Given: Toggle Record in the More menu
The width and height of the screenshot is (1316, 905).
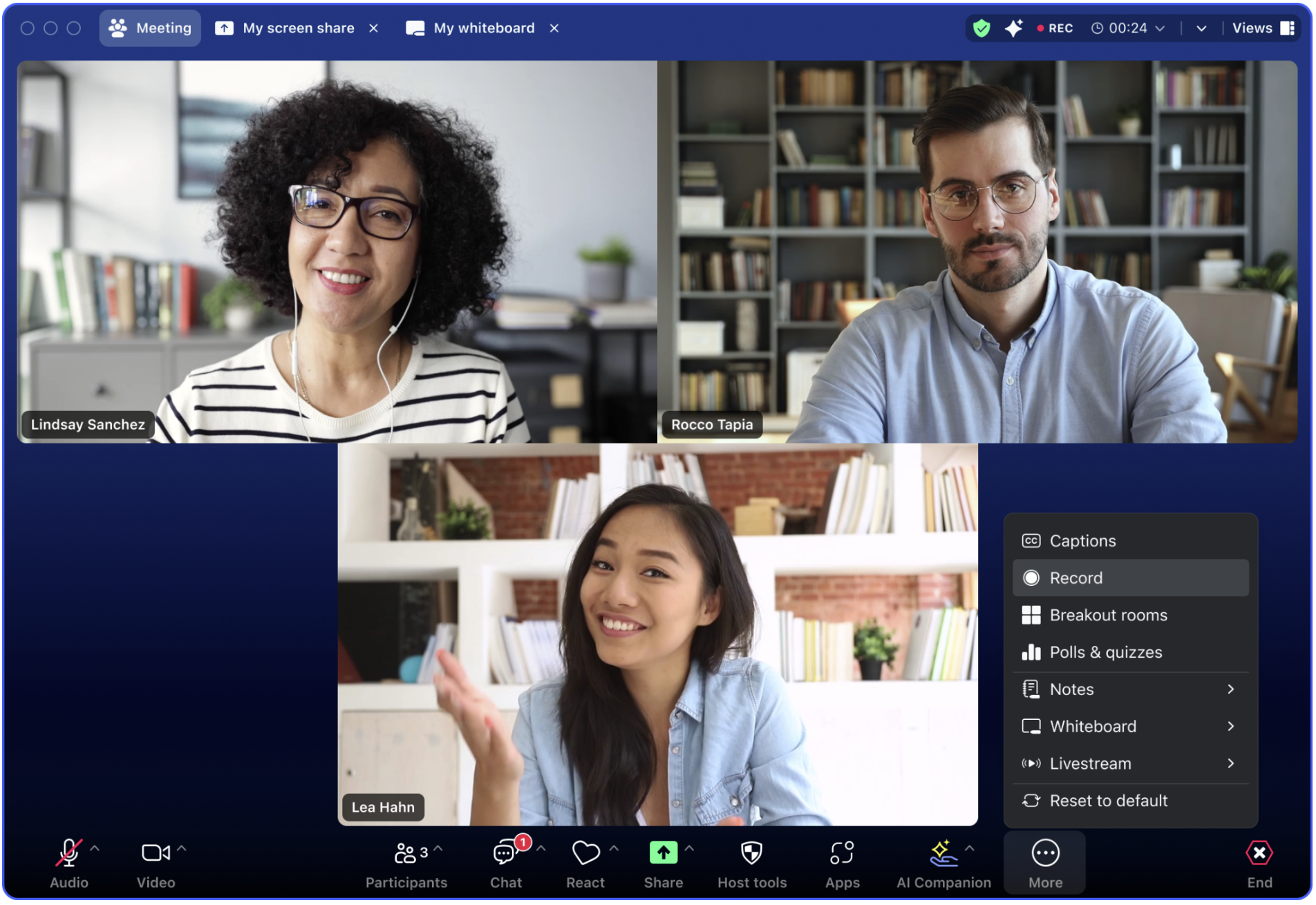Looking at the screenshot, I should coord(1131,578).
